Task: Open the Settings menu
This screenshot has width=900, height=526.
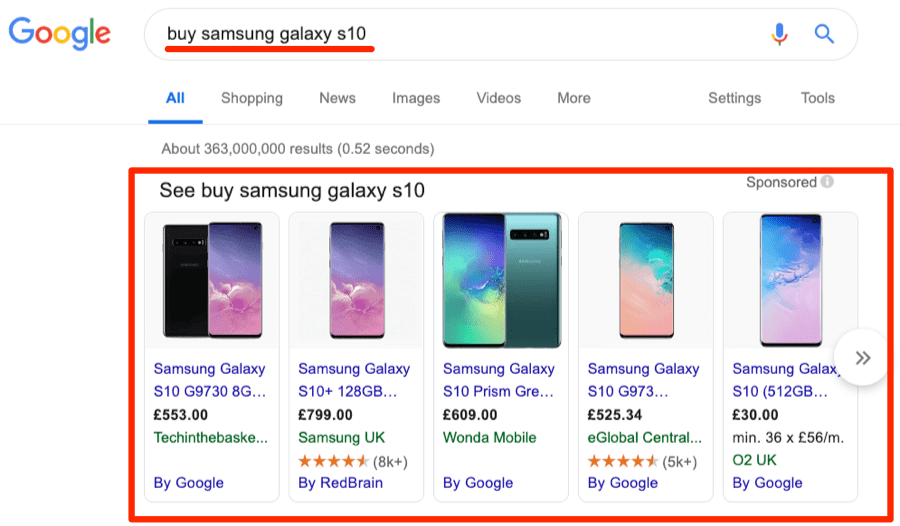Action: pos(734,98)
